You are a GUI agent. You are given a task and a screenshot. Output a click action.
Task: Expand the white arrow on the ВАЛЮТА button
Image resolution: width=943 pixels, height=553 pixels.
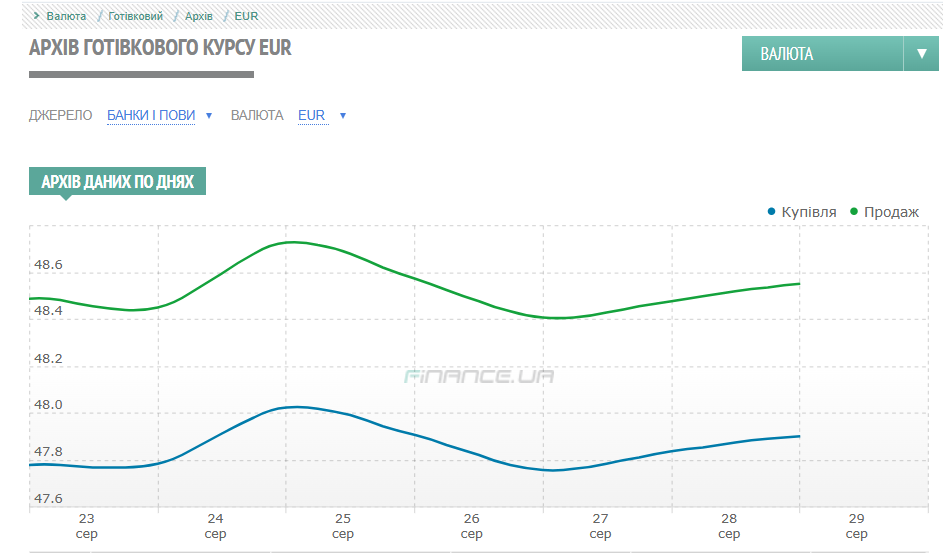pyautogui.click(x=921, y=54)
